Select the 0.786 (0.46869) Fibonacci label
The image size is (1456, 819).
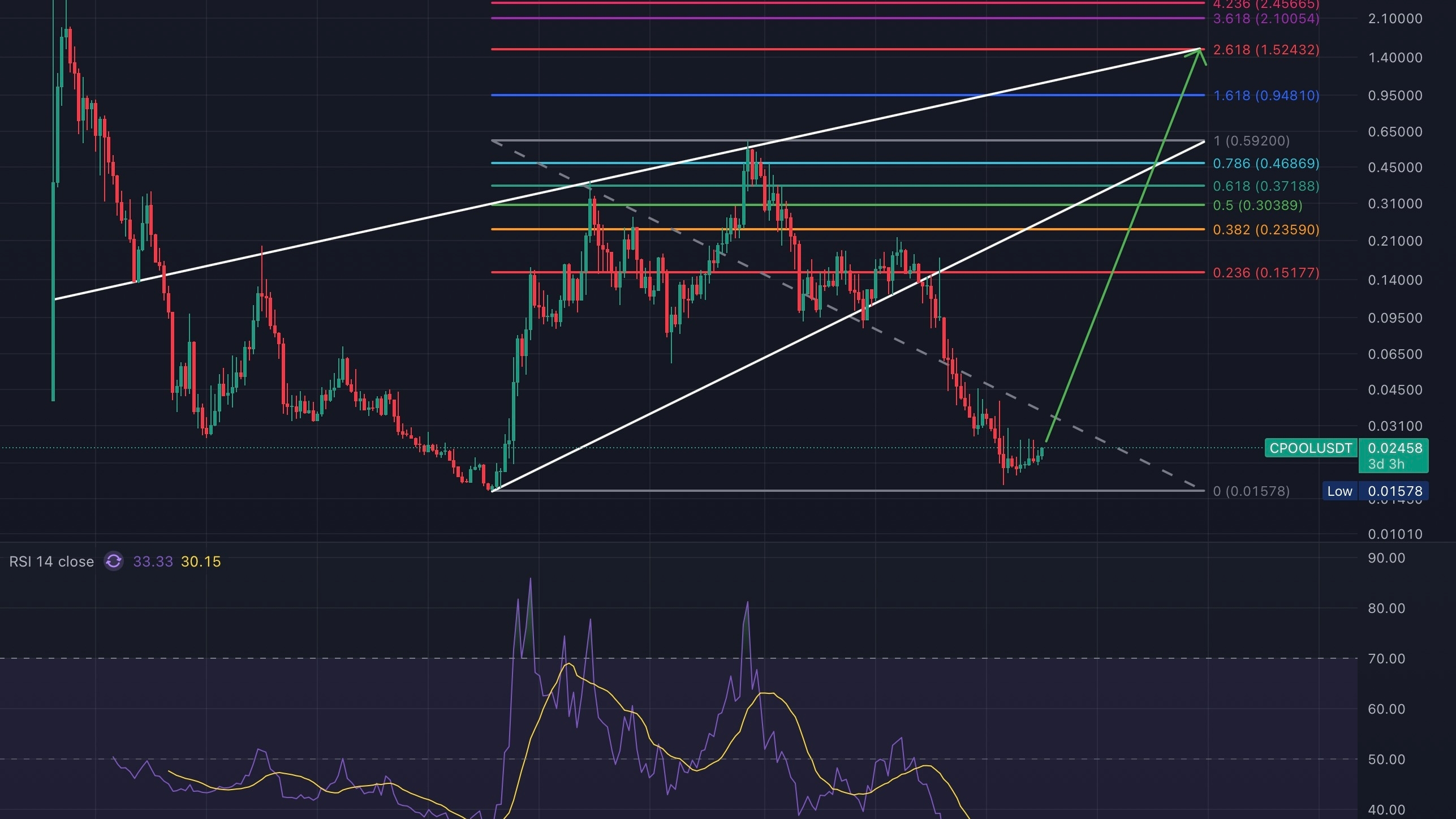[x=1266, y=164]
